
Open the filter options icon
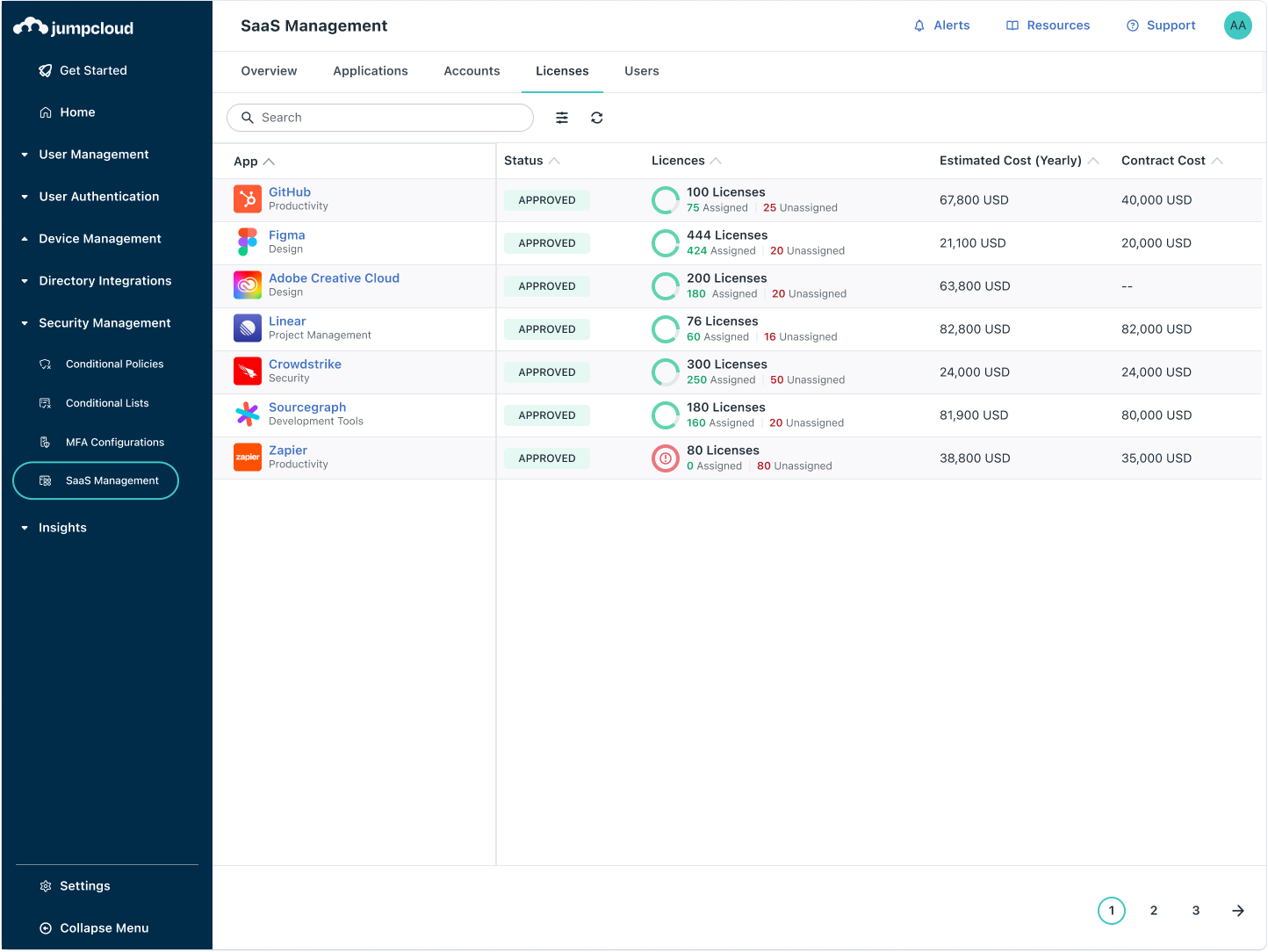pyautogui.click(x=562, y=117)
